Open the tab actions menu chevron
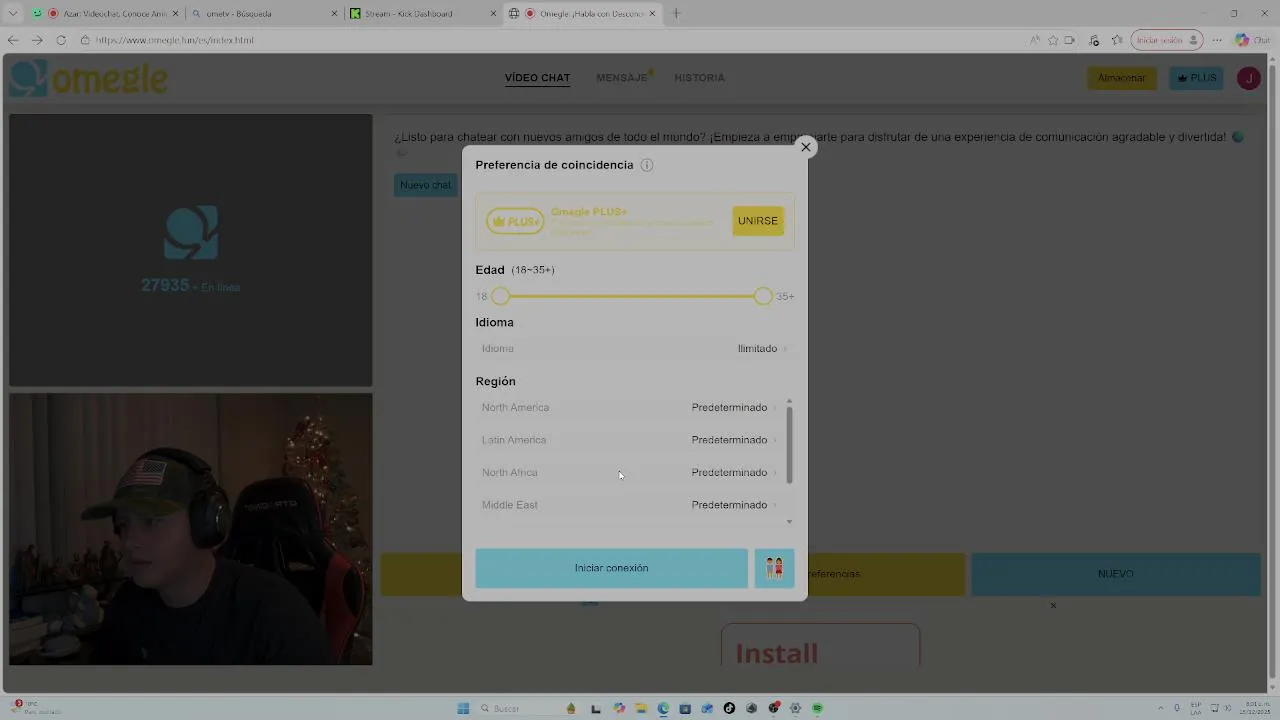The height and width of the screenshot is (720, 1280). click(x=12, y=14)
